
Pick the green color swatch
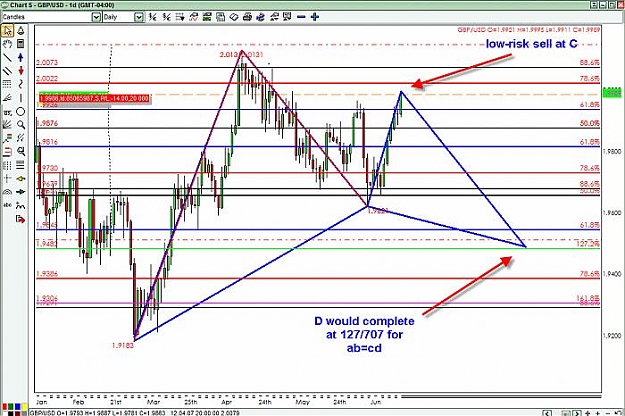pos(10,407)
